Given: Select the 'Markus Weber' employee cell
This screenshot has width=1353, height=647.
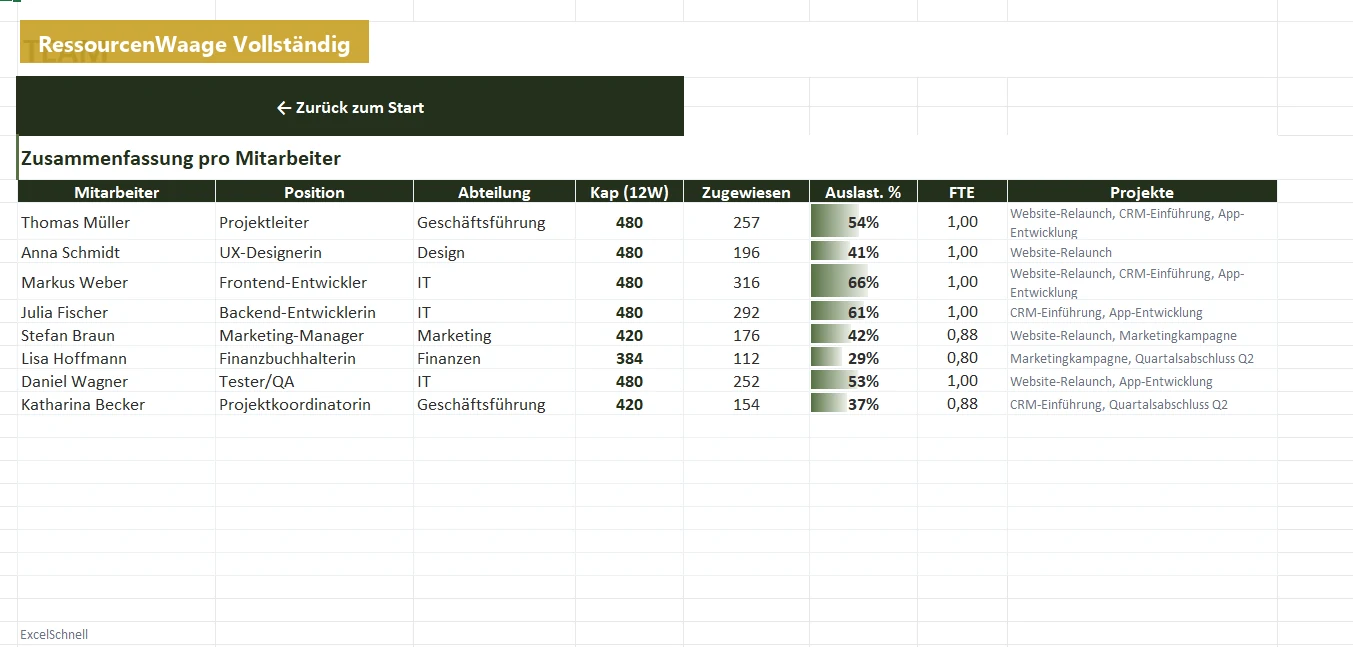Looking at the screenshot, I should pyautogui.click(x=117, y=282).
